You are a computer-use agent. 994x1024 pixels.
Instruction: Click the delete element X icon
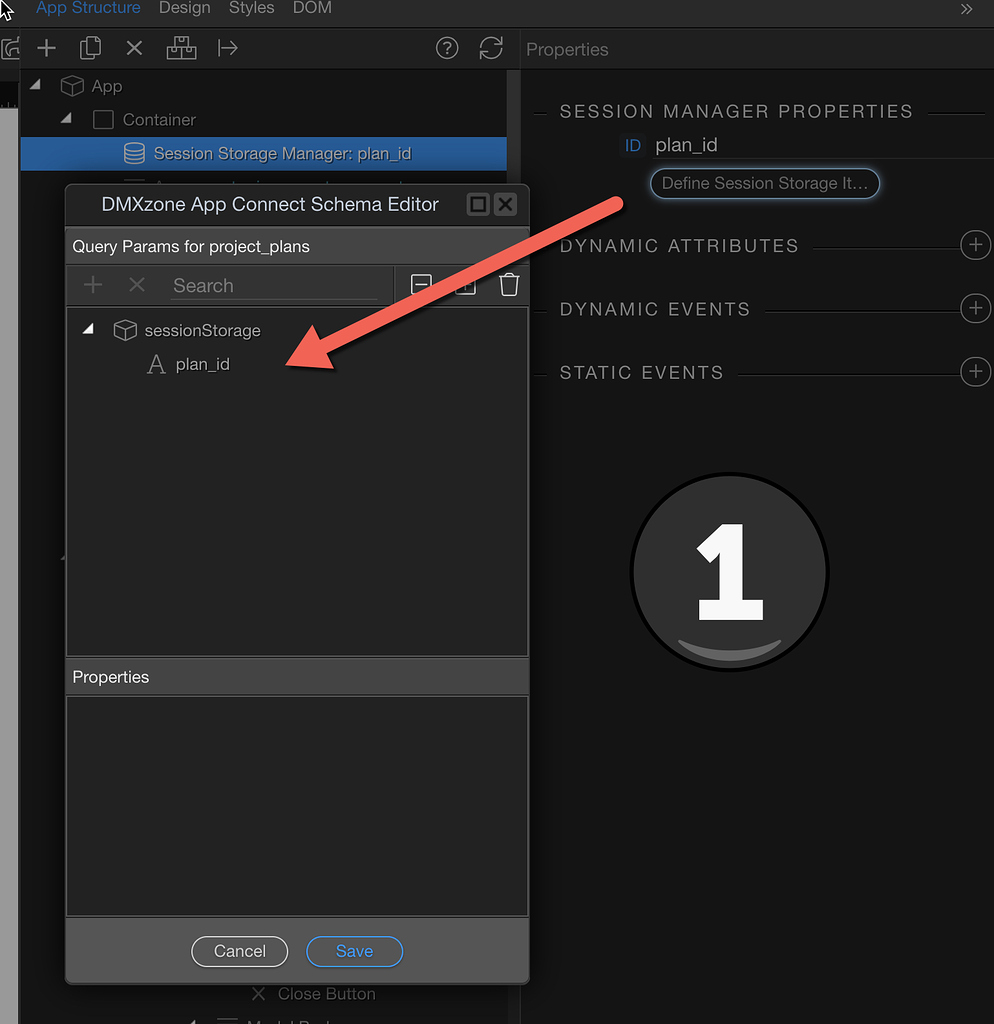coord(135,48)
